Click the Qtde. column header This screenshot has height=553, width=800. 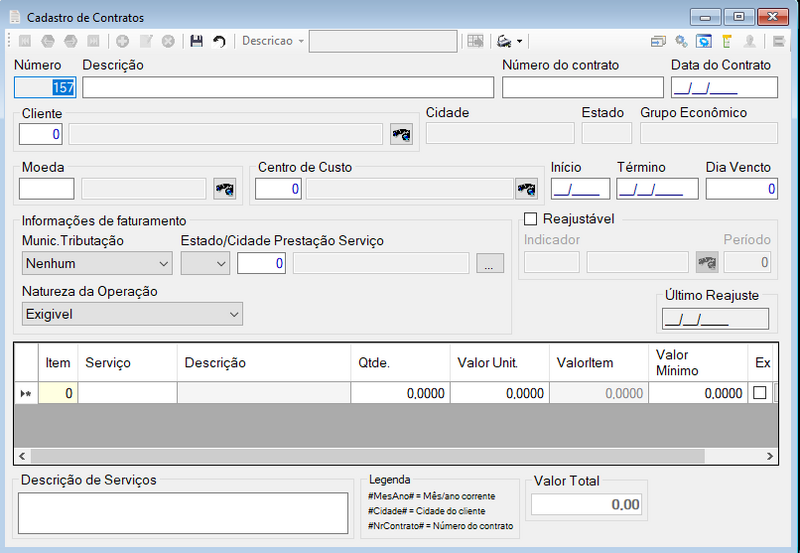pos(401,362)
